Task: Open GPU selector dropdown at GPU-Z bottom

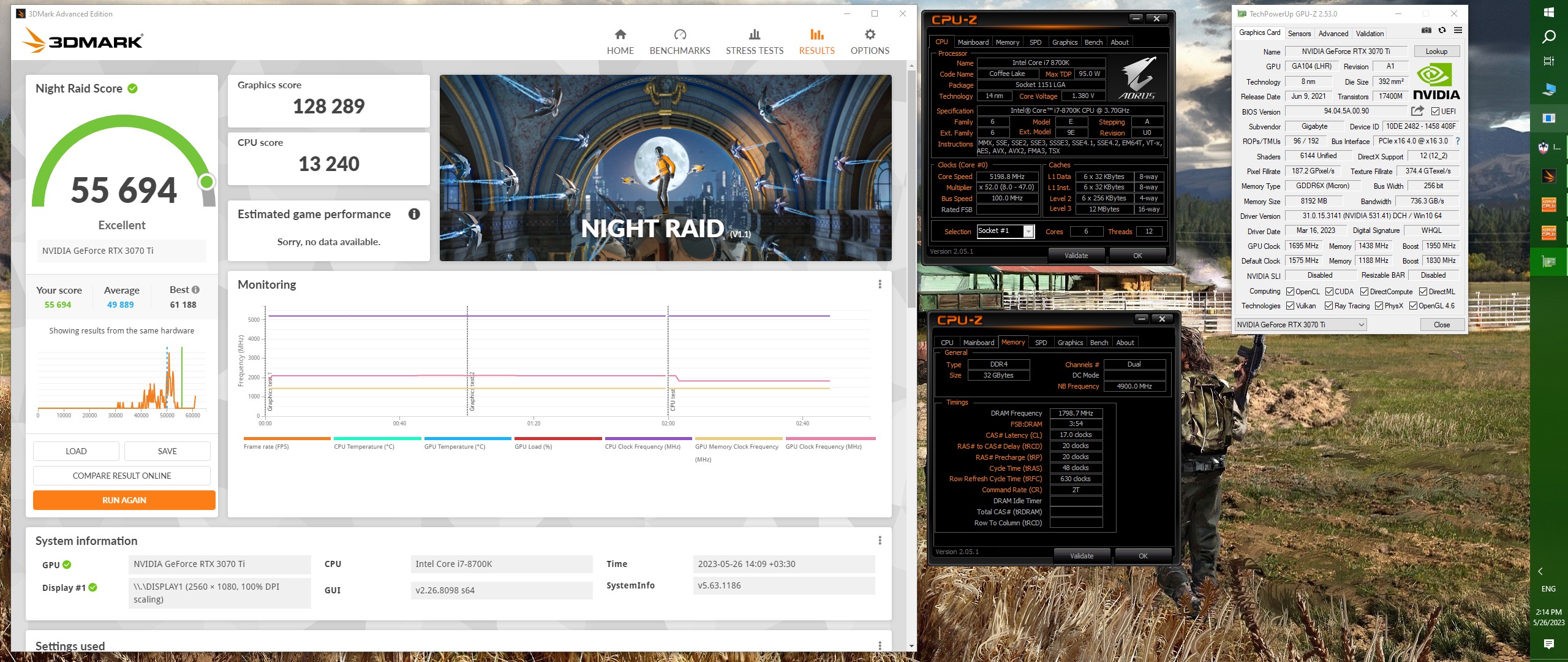Action: (1300, 325)
